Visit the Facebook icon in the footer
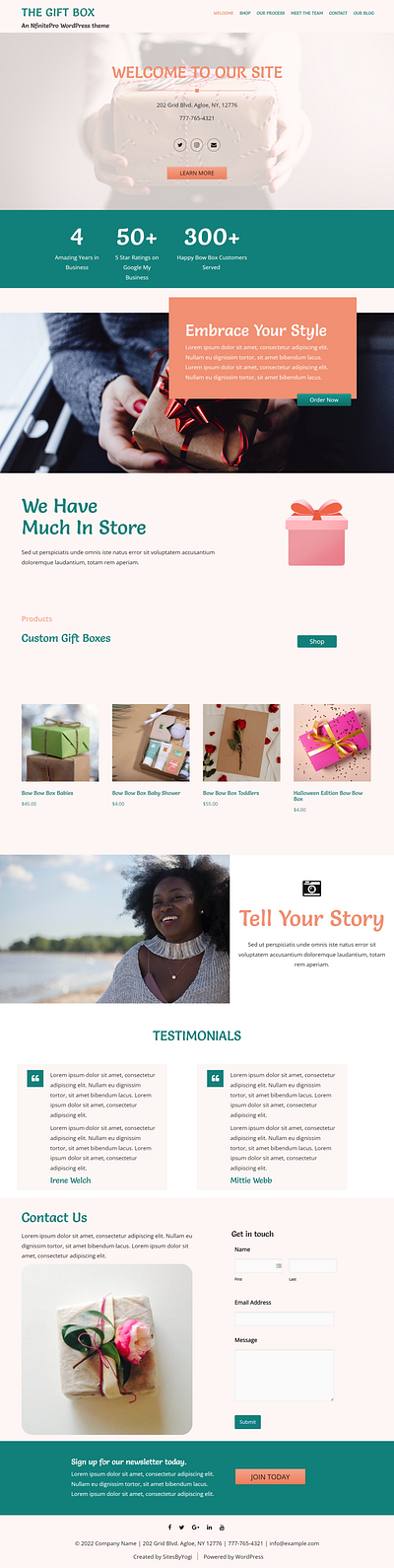The image size is (394, 1568). [169, 1528]
